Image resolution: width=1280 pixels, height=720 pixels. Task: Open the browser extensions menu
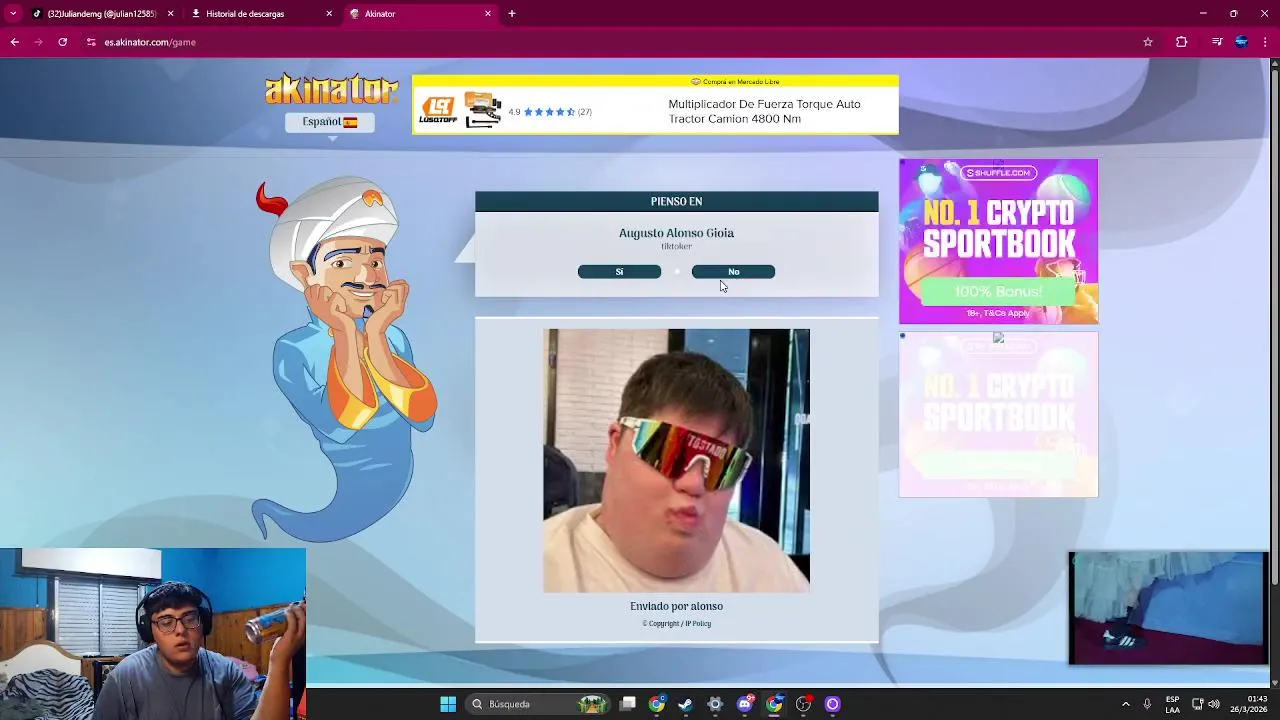click(1181, 42)
